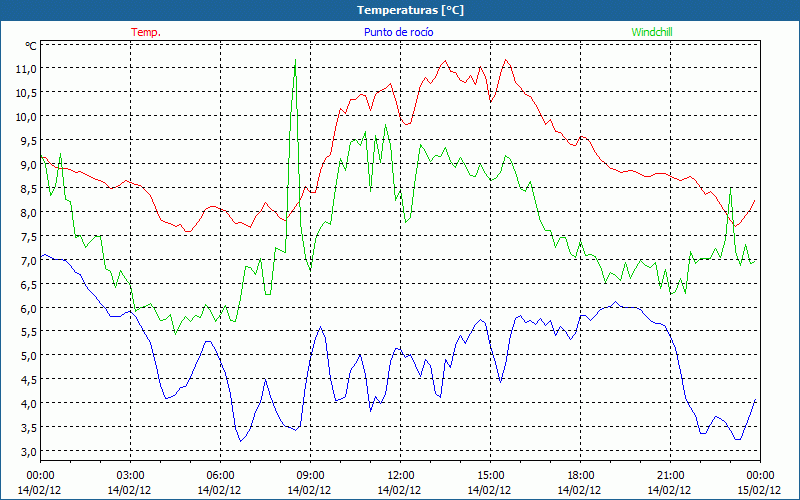
Task: Click the '15:00' time label on the x-axis
Action: coord(490,476)
